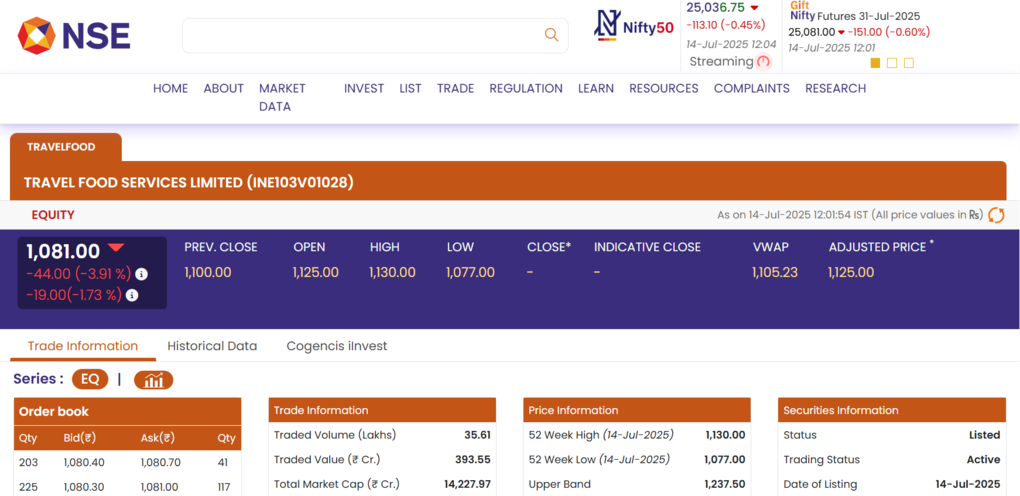Open the MARKET DATA menu
The width and height of the screenshot is (1020, 496).
click(x=282, y=98)
